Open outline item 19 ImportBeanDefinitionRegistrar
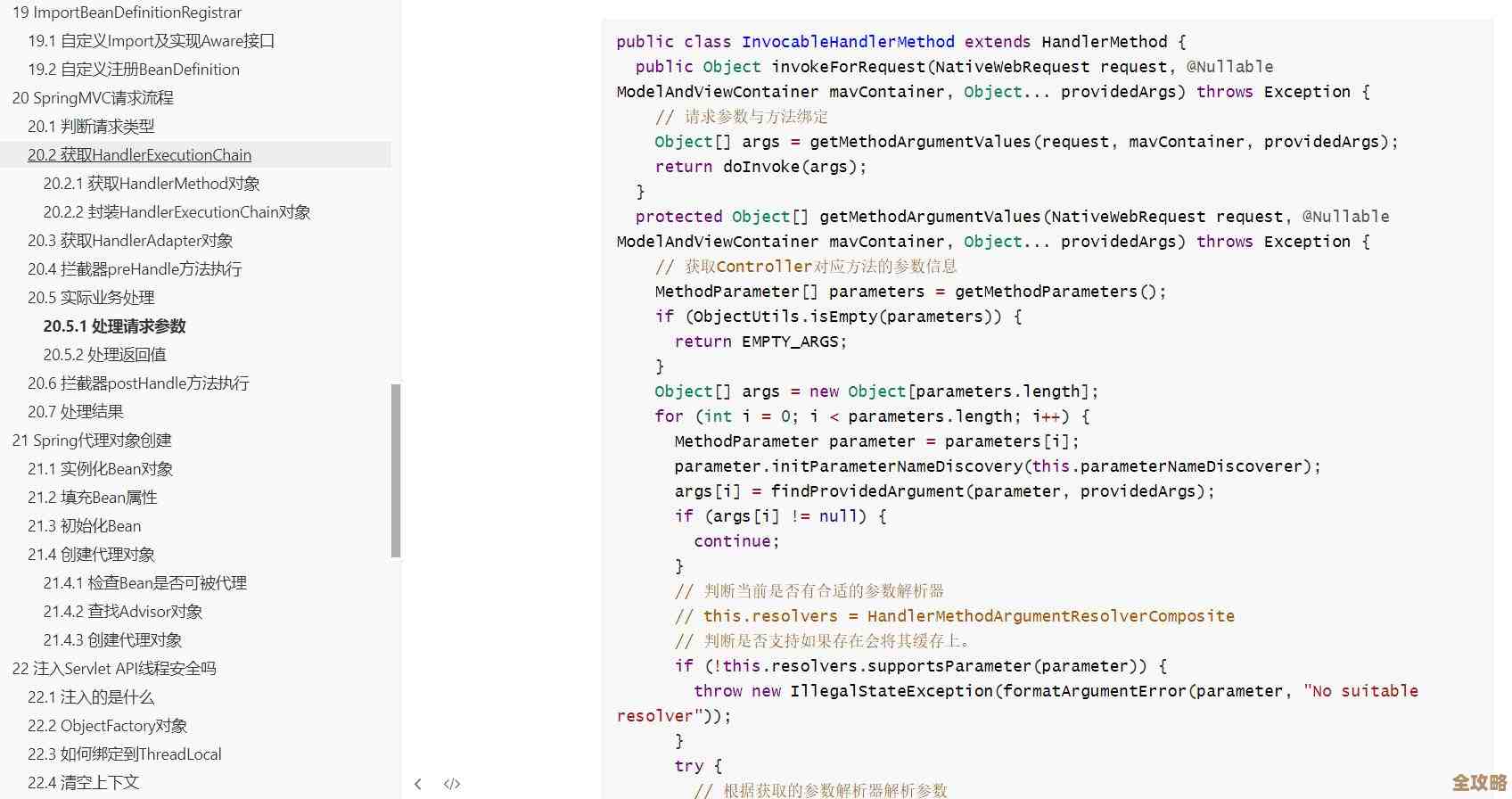This screenshot has height=799, width=1512. tap(127, 12)
